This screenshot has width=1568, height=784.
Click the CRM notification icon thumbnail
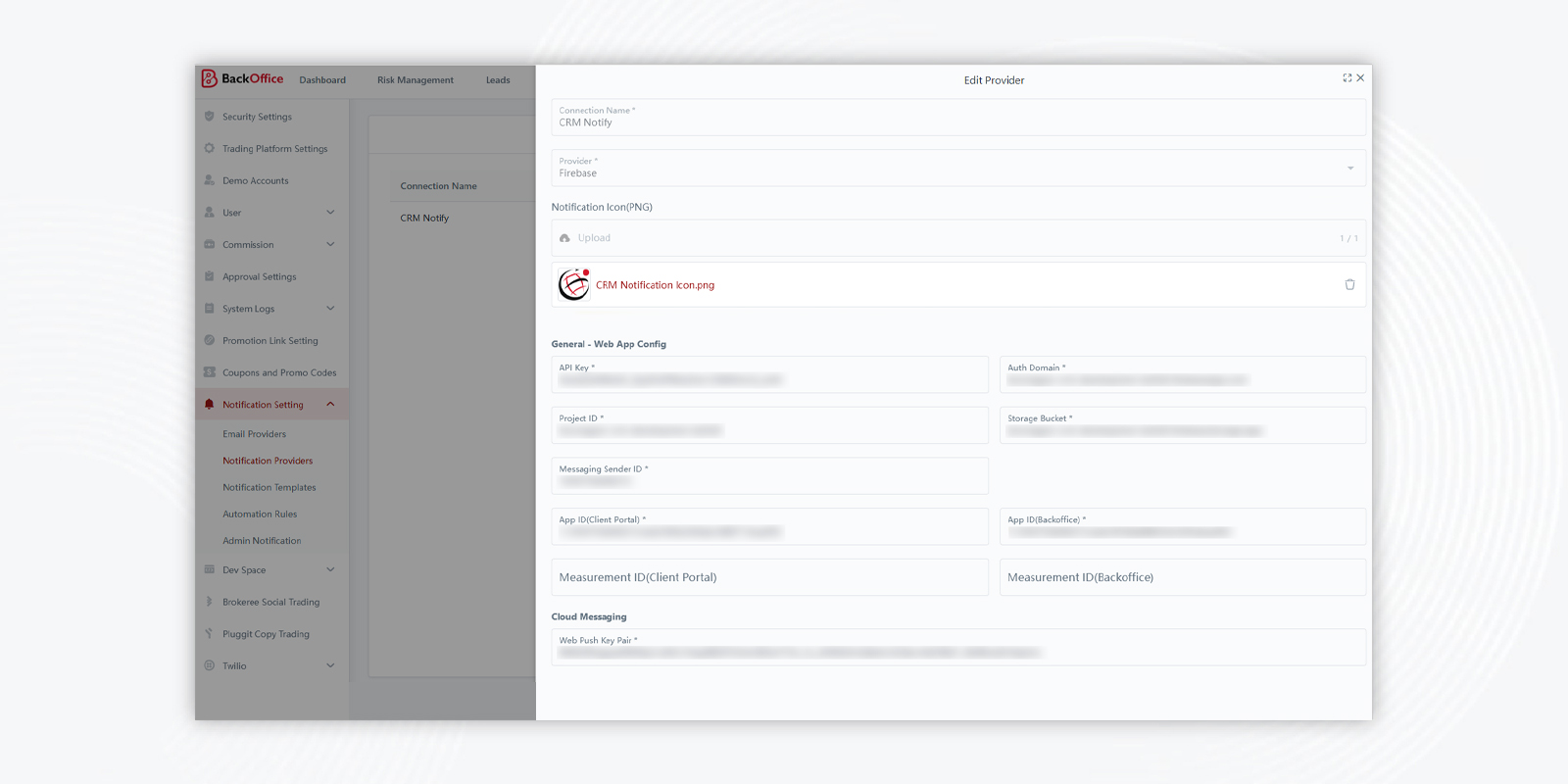tap(574, 284)
